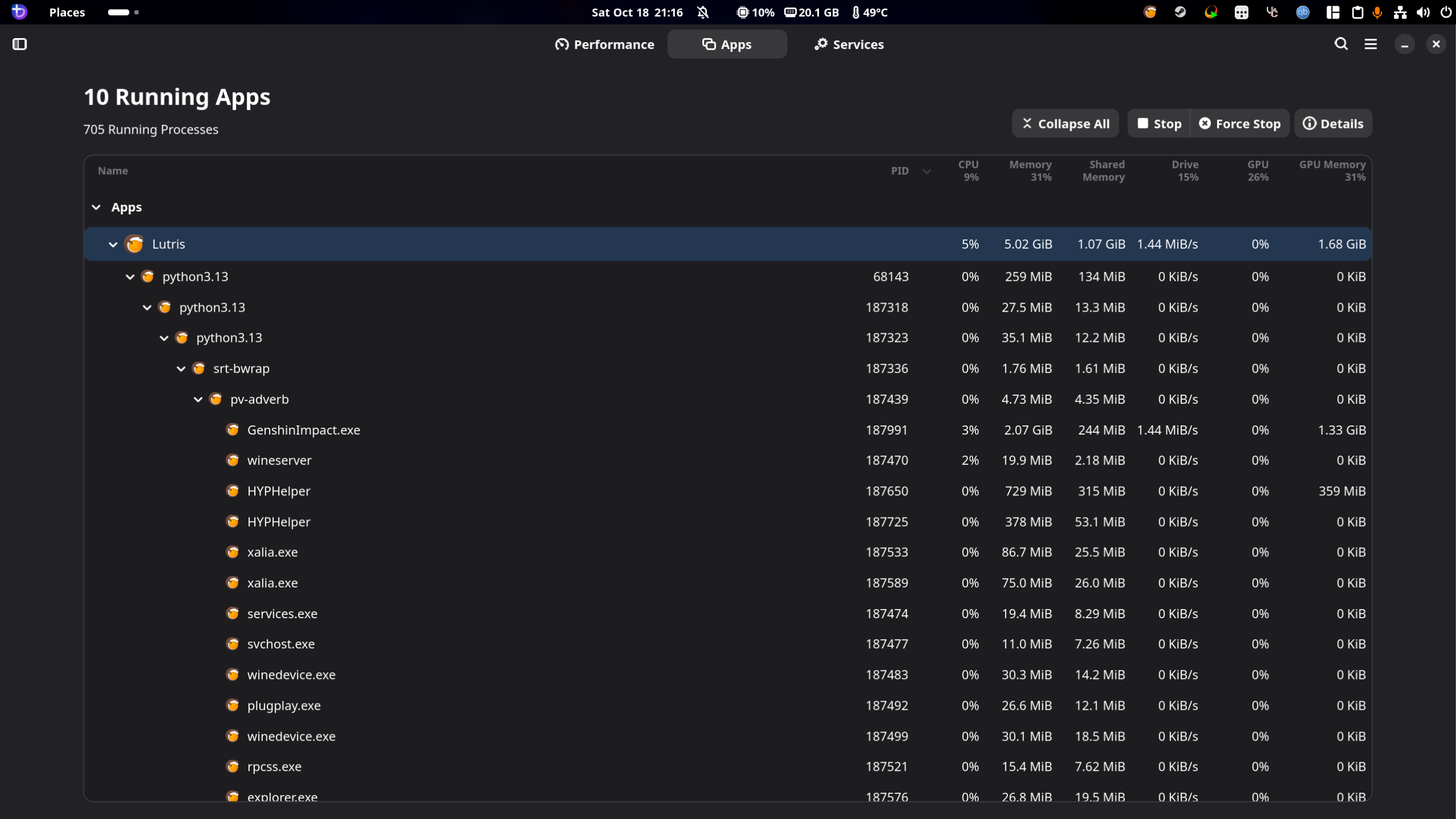Select the GenshinImpact.exe process row

click(x=304, y=430)
